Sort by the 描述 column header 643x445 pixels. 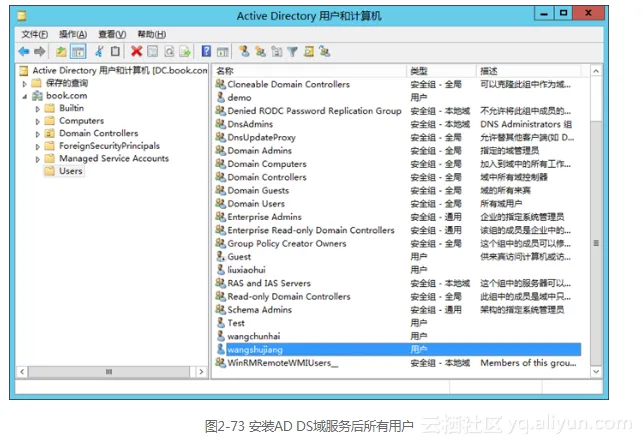[x=529, y=71]
